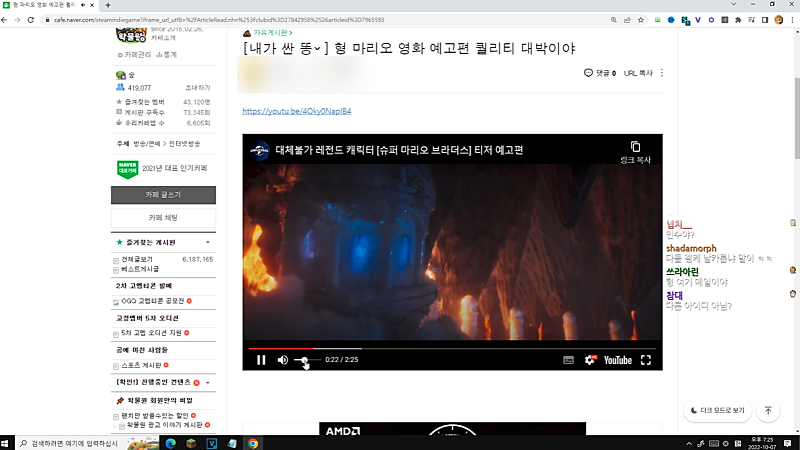Click the YouTube logo in the player
The width and height of the screenshot is (800, 450).
pyautogui.click(x=617, y=360)
